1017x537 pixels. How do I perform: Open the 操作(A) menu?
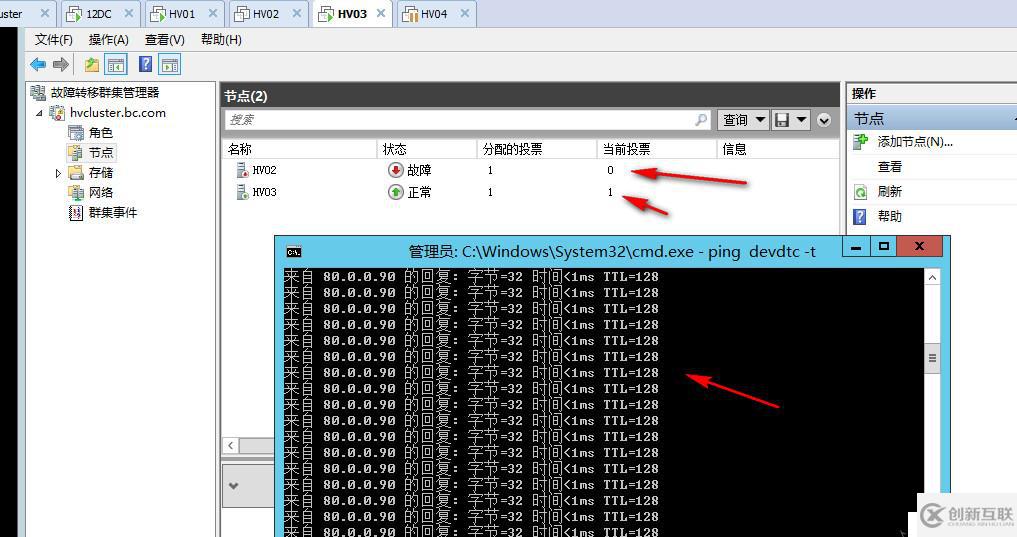point(108,40)
